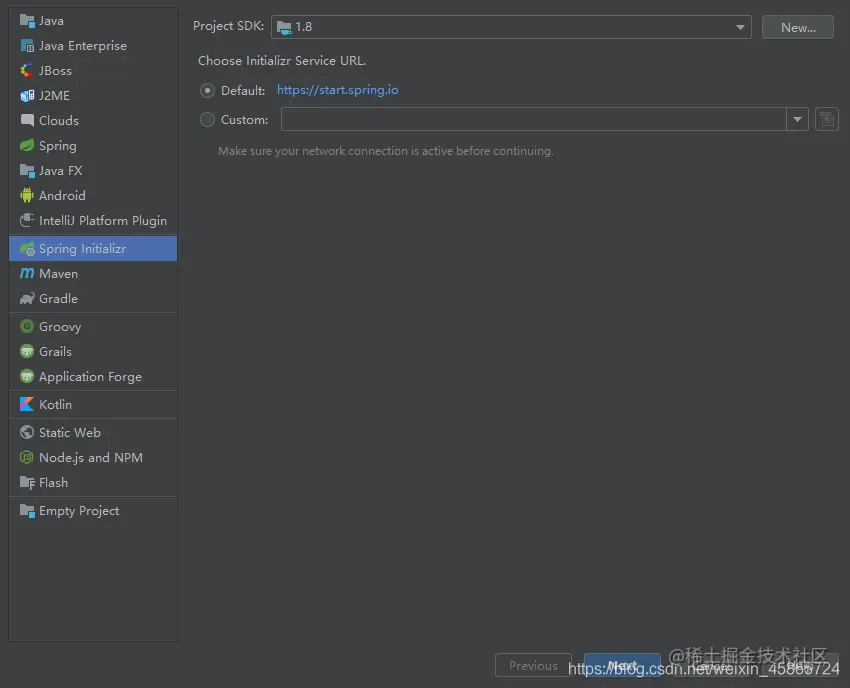Choose Kotlin project type label
Screen dimensions: 850x688
pyautogui.click(x=55, y=404)
